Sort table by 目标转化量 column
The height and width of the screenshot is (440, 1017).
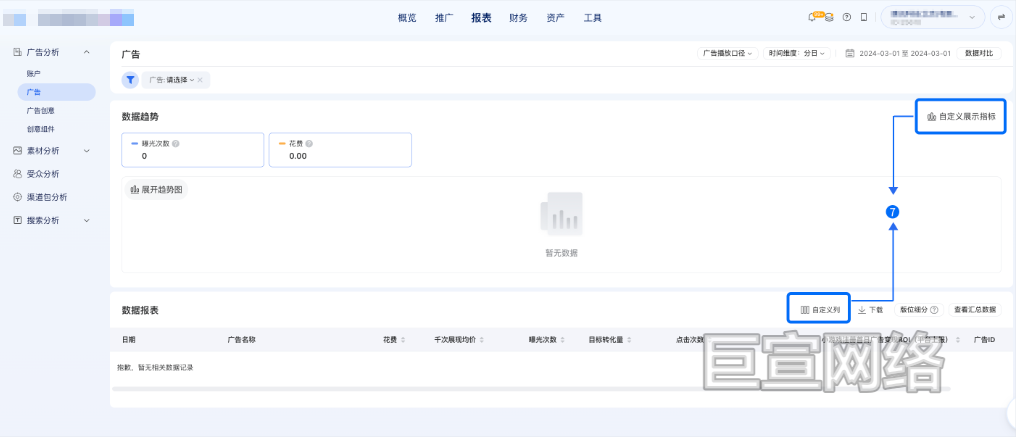click(629, 340)
